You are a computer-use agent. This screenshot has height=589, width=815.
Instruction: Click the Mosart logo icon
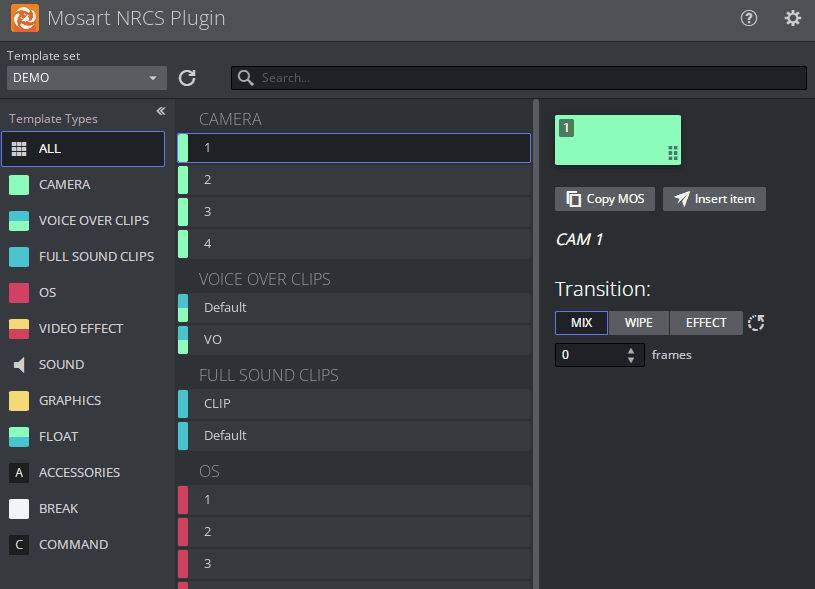[25, 18]
